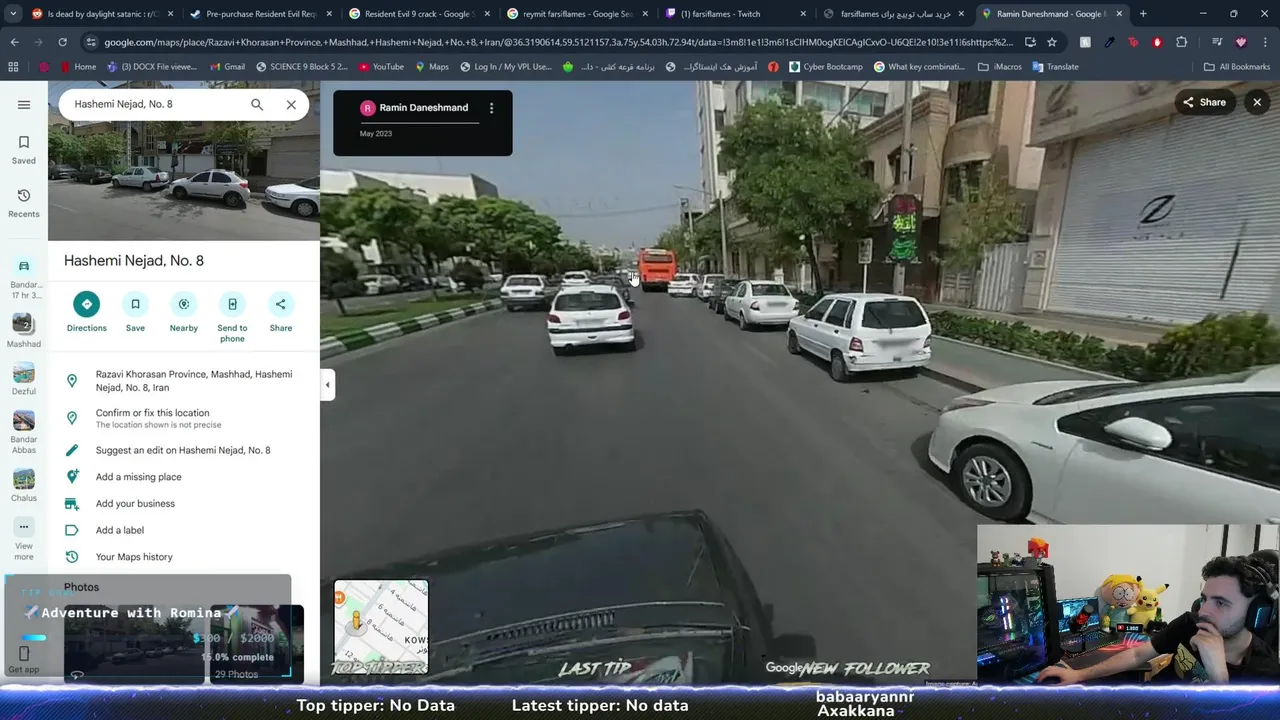Open Cyber Bootcamp bookmark
1280x720 pixels.
(825, 67)
